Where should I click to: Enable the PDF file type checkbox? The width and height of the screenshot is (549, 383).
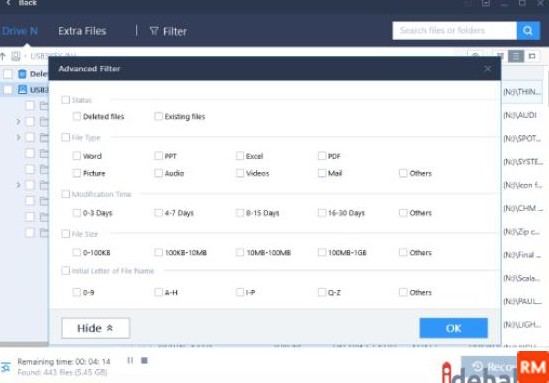click(x=322, y=156)
